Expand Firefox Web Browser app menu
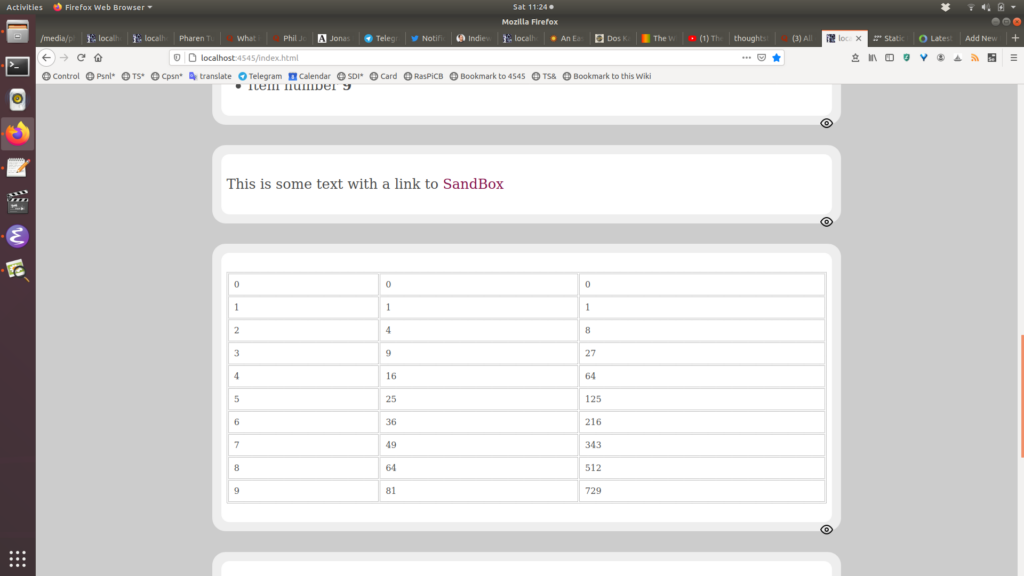 point(103,7)
